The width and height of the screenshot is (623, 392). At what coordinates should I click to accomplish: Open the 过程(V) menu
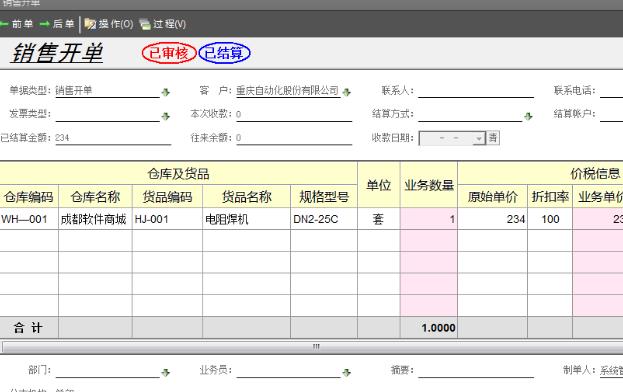click(163, 24)
